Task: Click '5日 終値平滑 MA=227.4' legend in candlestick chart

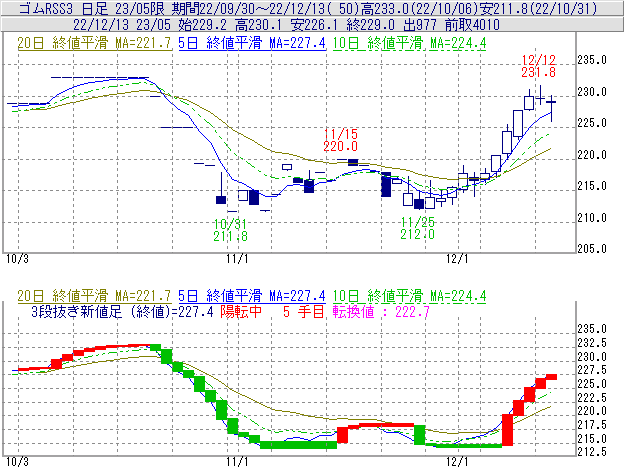Action: click(252, 43)
